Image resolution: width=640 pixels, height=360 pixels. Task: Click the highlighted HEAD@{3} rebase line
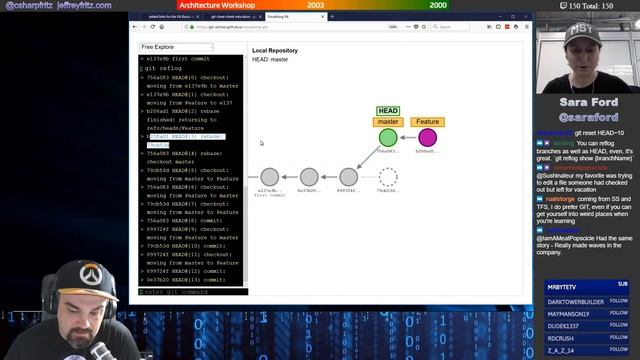tap(186, 141)
